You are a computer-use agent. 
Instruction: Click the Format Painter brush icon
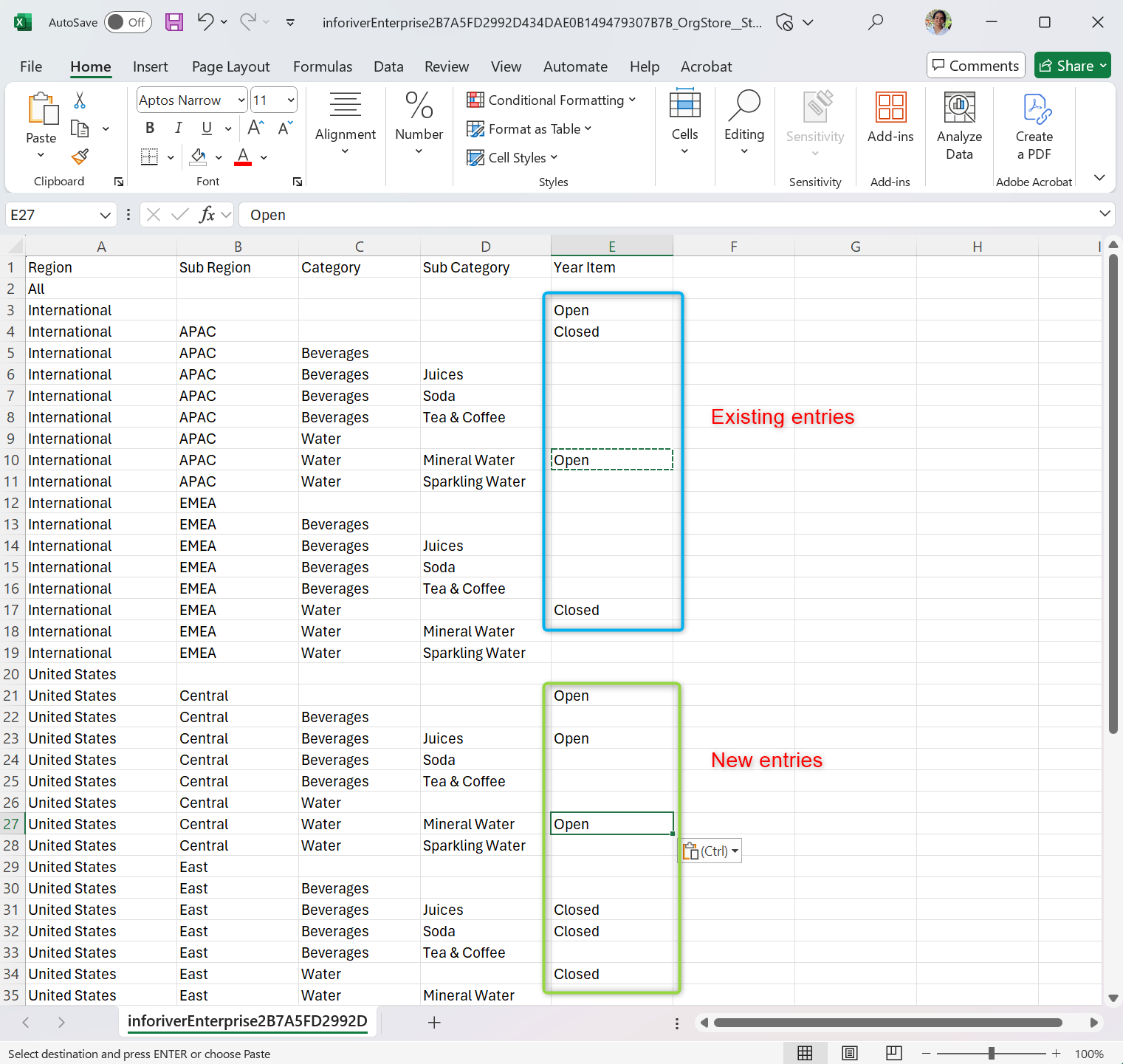click(x=80, y=157)
